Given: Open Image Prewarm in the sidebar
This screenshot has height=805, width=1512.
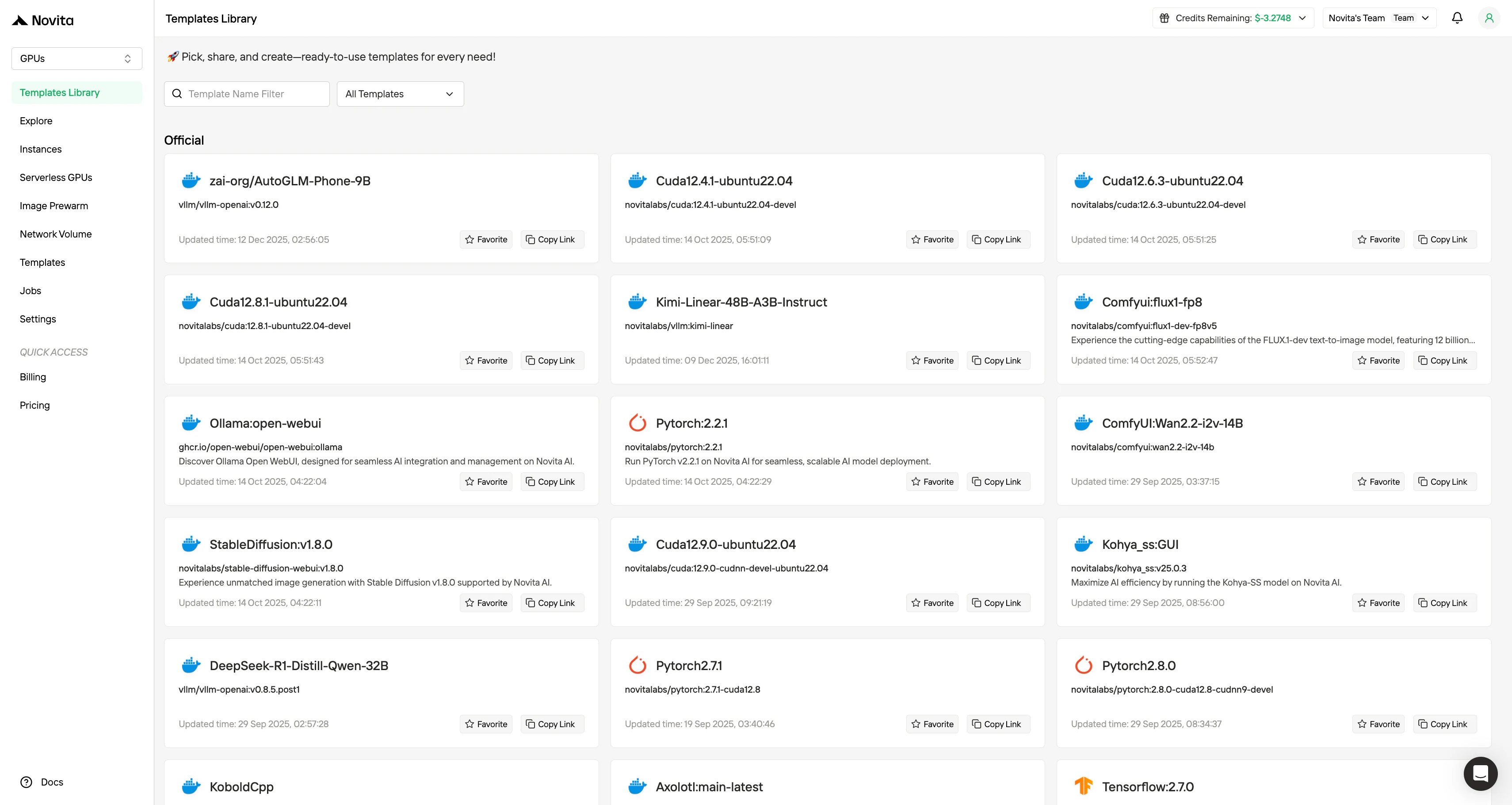Looking at the screenshot, I should [77, 206].
